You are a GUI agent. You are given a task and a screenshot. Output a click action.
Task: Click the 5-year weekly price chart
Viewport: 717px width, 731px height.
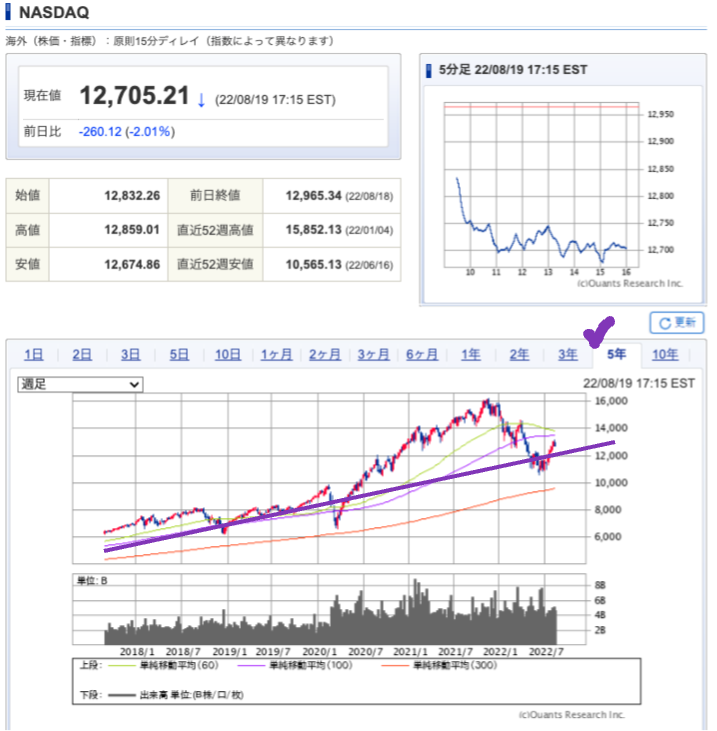tap(329, 478)
